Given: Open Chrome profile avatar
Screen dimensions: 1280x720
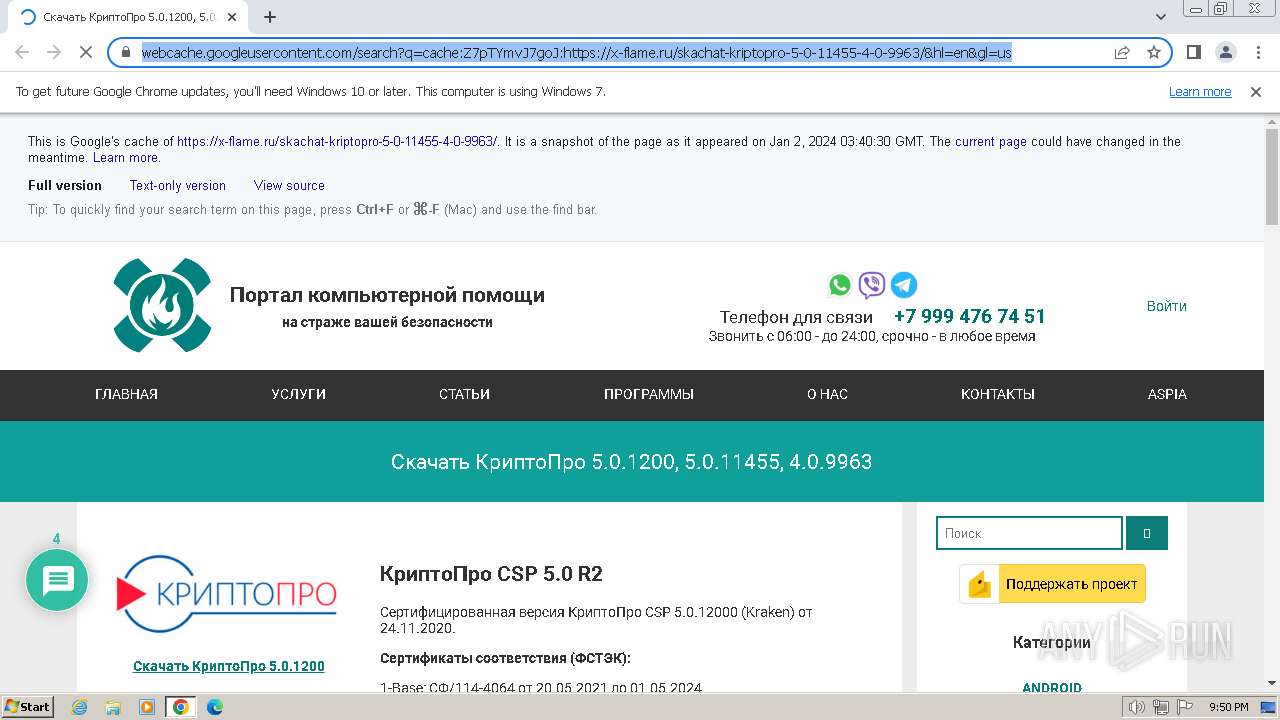Looking at the screenshot, I should (1226, 52).
